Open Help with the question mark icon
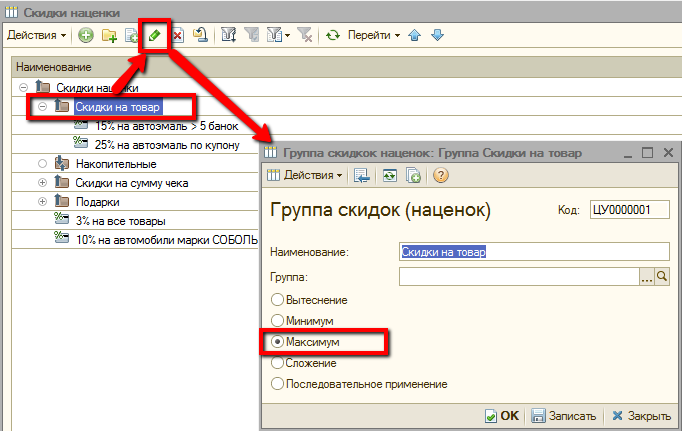 point(440,175)
